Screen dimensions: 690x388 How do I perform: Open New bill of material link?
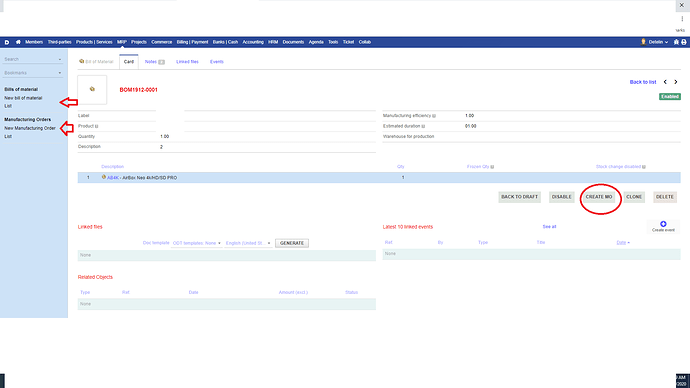pos(23,98)
